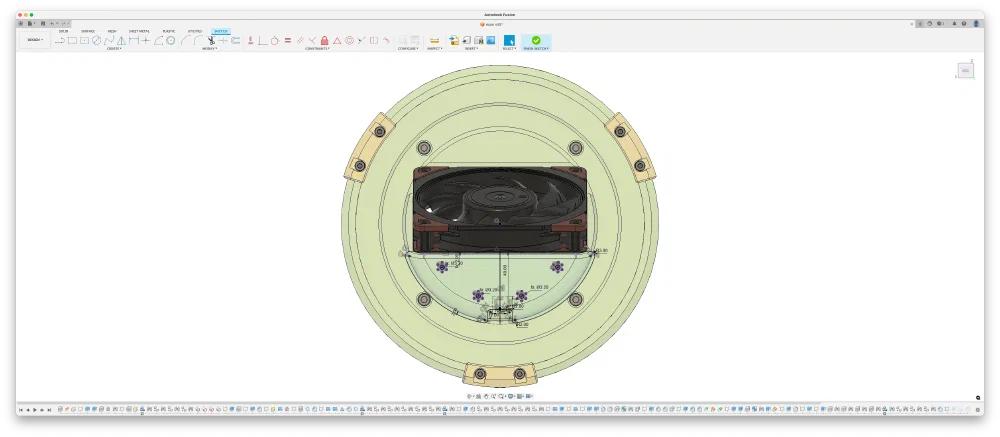This screenshot has width=1000, height=437.
Task: Select the Center Diameter Circle tool
Action: [x=96, y=40]
